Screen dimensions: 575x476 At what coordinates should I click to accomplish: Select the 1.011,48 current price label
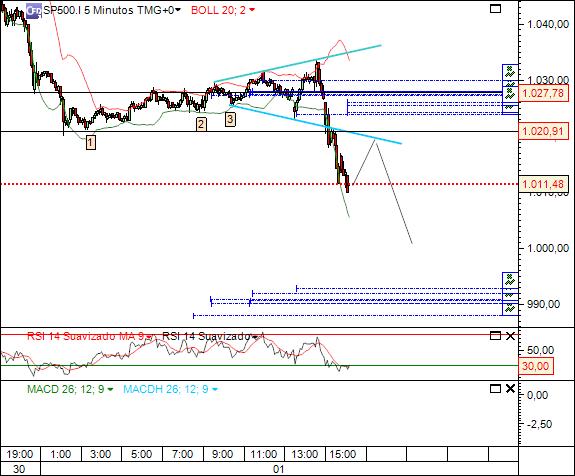coord(543,184)
